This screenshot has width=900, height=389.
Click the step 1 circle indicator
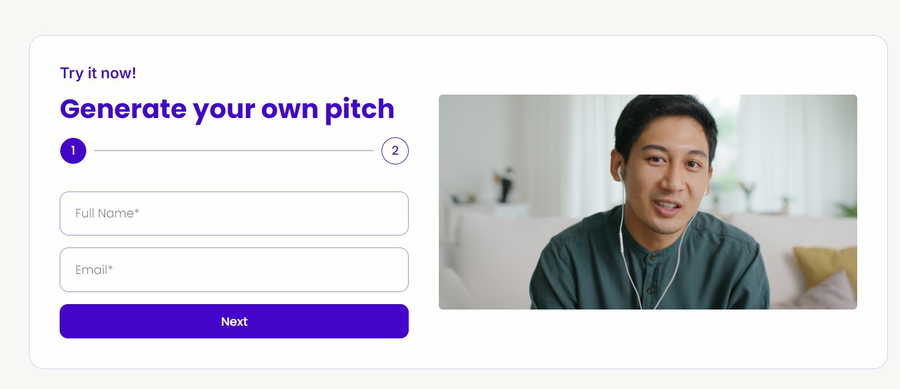73,151
